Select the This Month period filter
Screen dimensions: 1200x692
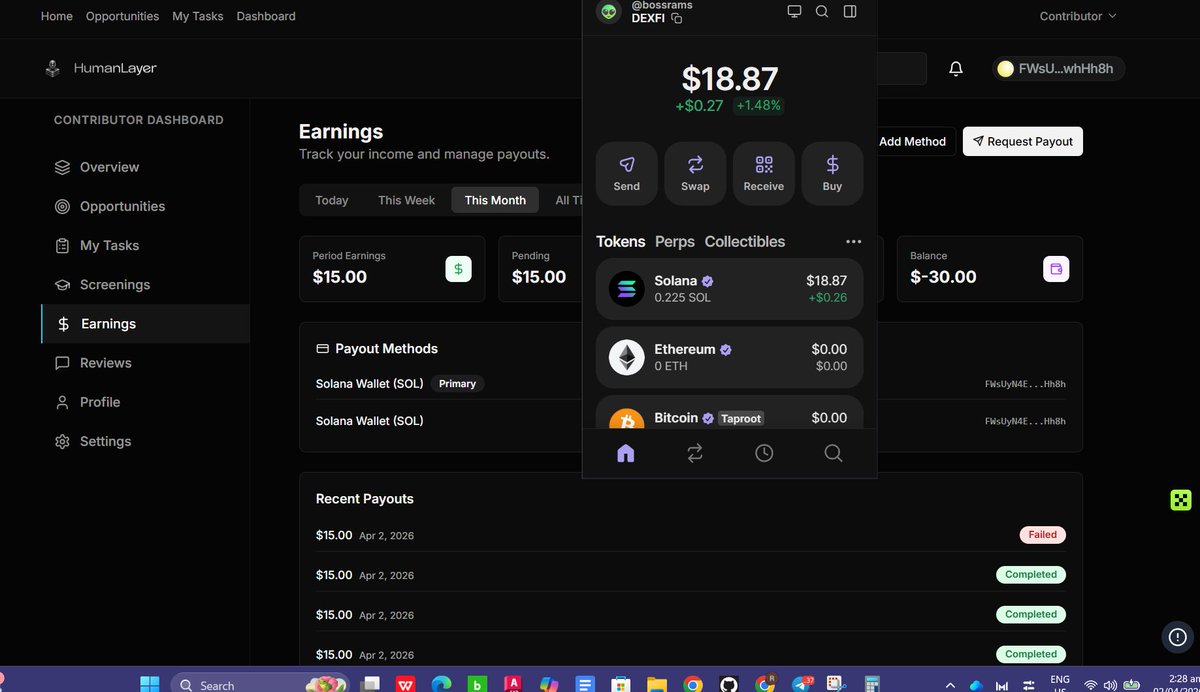click(495, 200)
